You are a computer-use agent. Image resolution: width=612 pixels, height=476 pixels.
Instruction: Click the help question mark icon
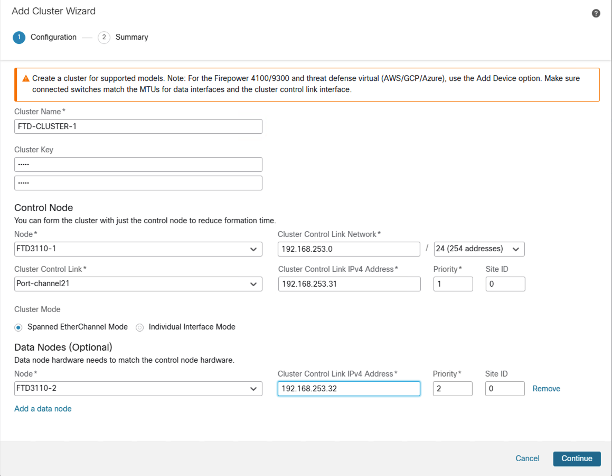(596, 12)
